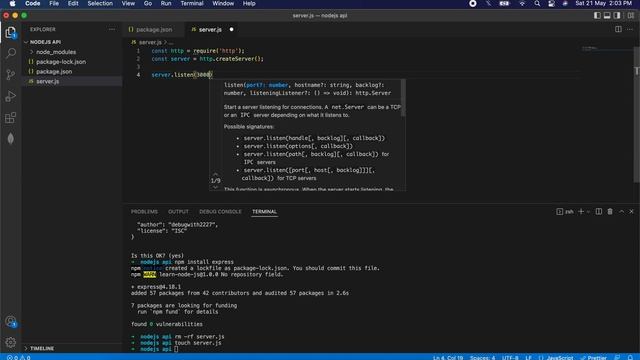640x360 pixels.
Task: Open the MongoDB leaf icon view
Action: tap(11, 139)
